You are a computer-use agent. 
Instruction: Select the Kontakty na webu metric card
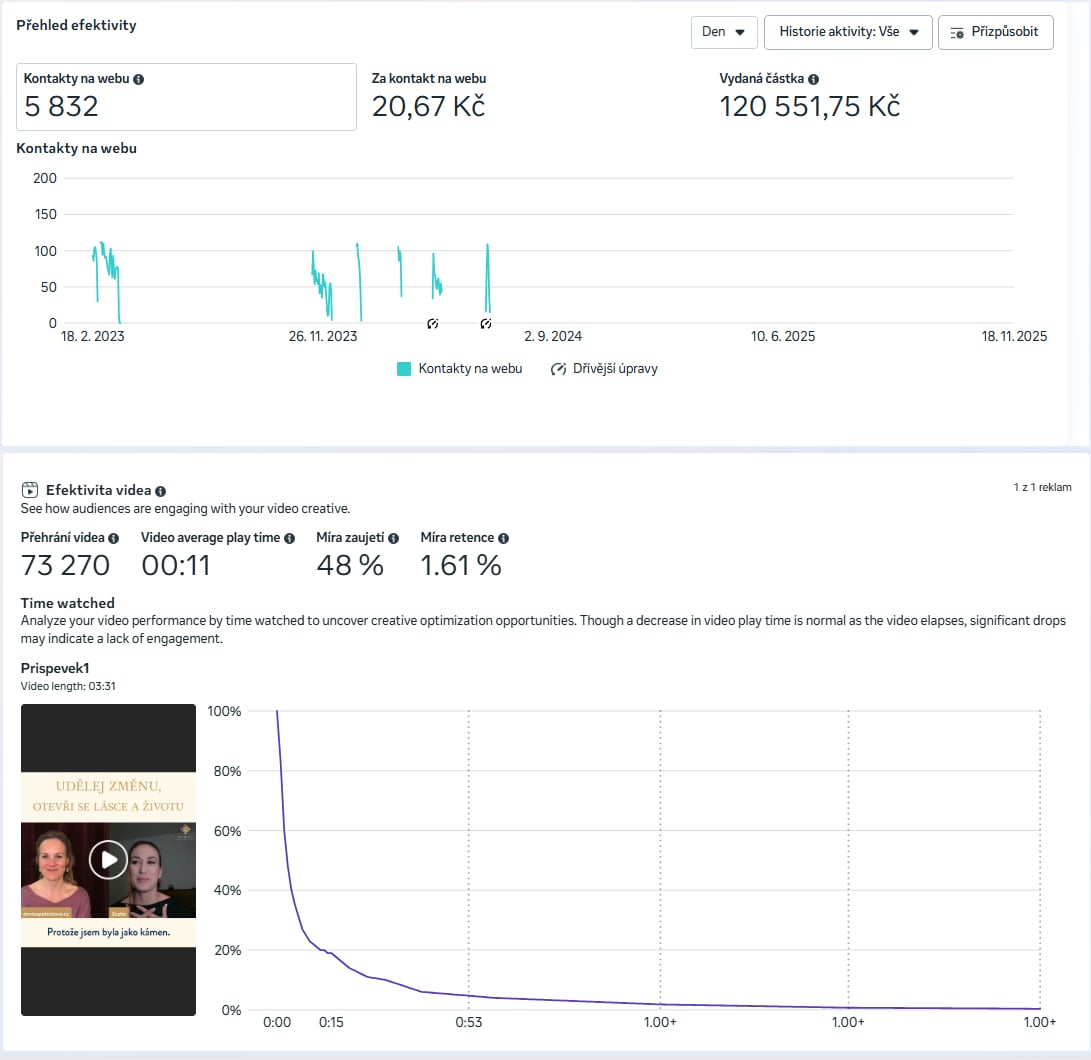pos(187,97)
